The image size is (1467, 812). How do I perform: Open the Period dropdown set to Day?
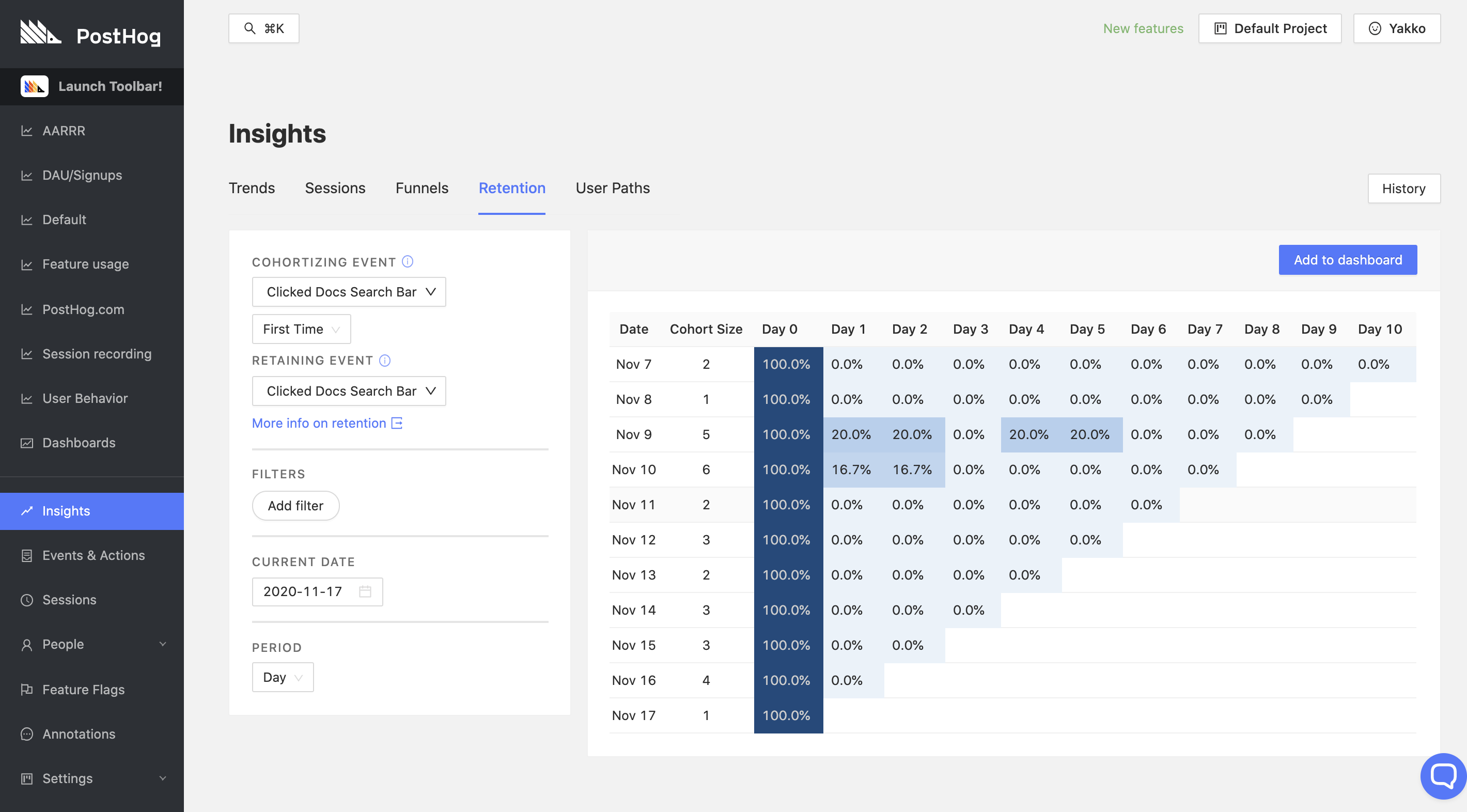[x=283, y=677]
